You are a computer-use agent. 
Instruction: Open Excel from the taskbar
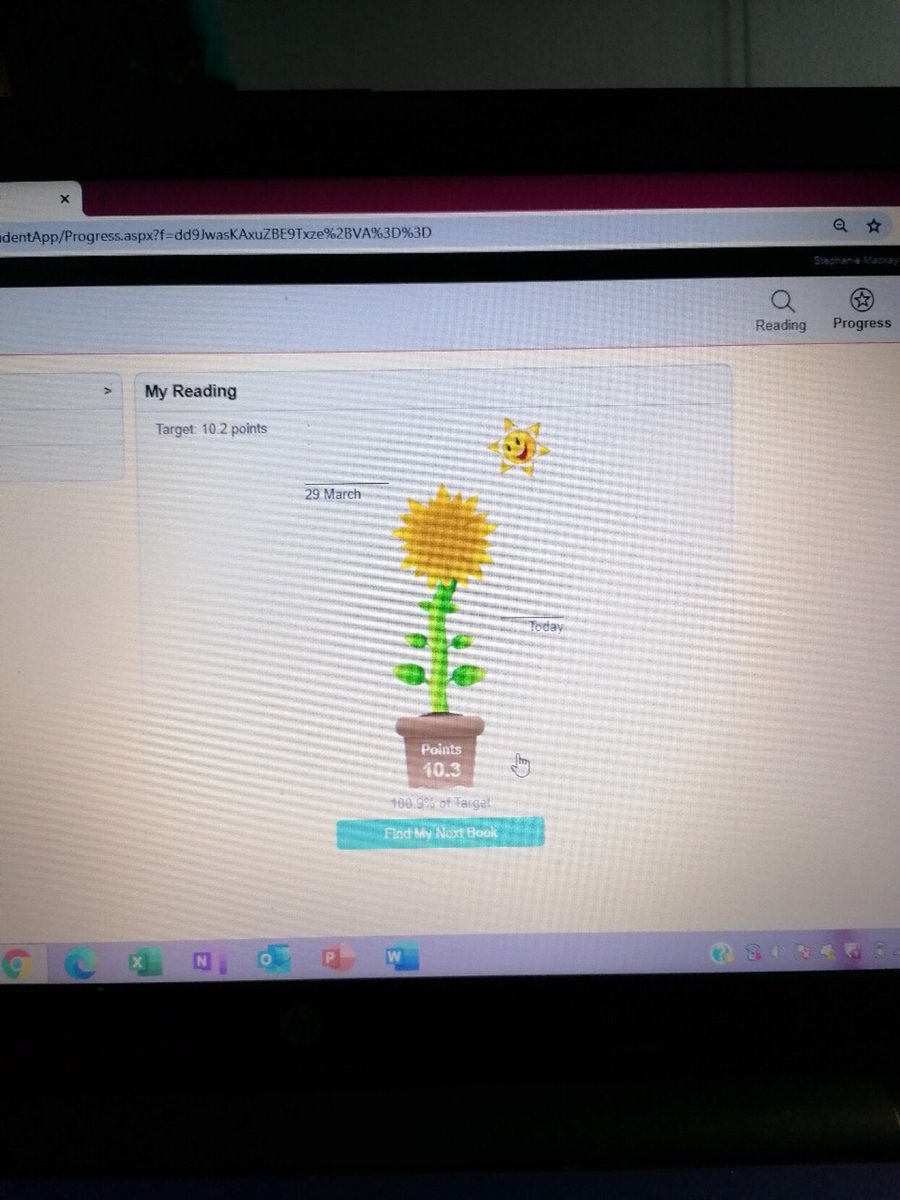(x=144, y=961)
